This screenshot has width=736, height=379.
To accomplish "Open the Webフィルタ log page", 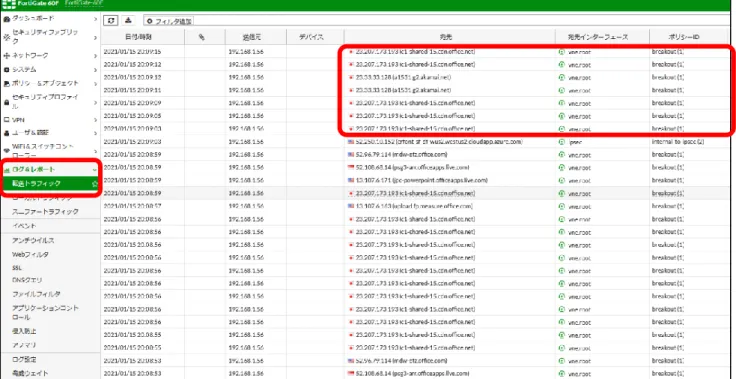I will click(x=31, y=255).
